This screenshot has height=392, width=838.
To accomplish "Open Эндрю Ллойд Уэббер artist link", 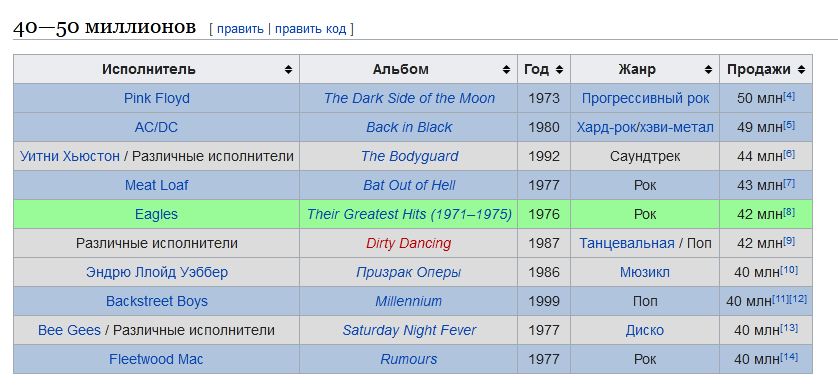I will coord(157,272).
